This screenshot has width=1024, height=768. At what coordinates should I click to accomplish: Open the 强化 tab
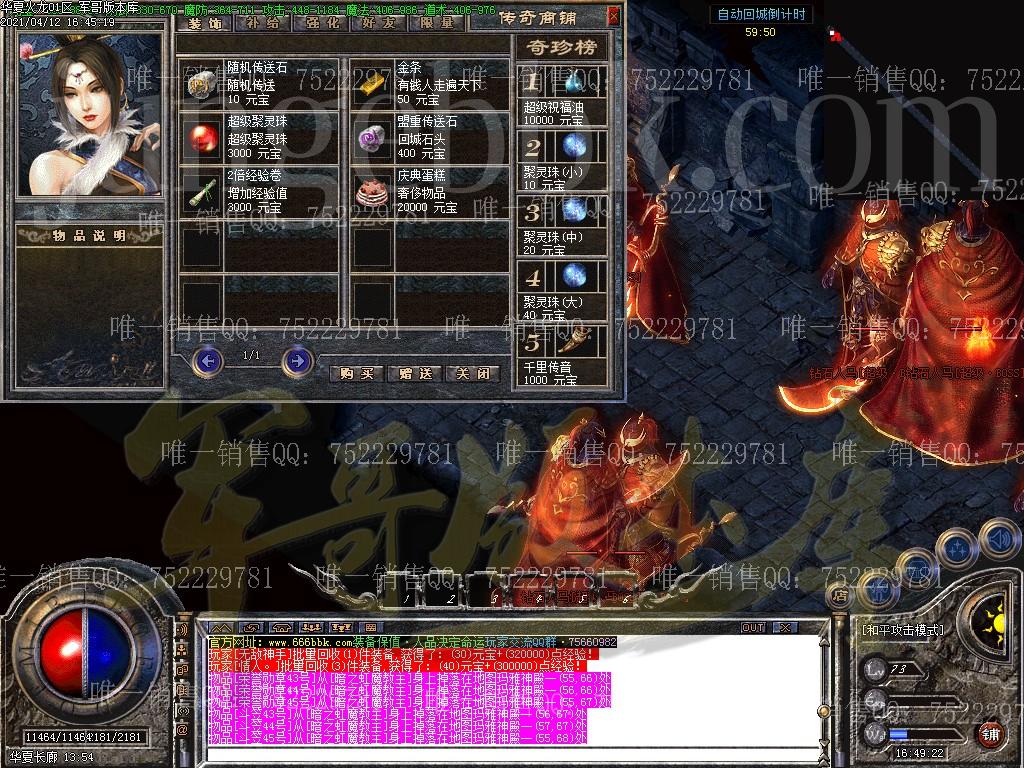[x=322, y=22]
